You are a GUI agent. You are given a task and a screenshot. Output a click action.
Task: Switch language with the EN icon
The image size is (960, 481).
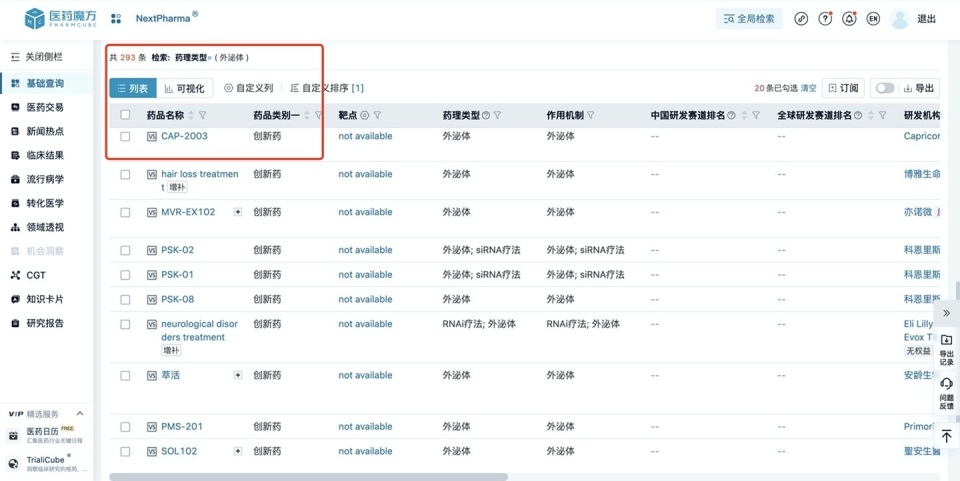click(873, 19)
